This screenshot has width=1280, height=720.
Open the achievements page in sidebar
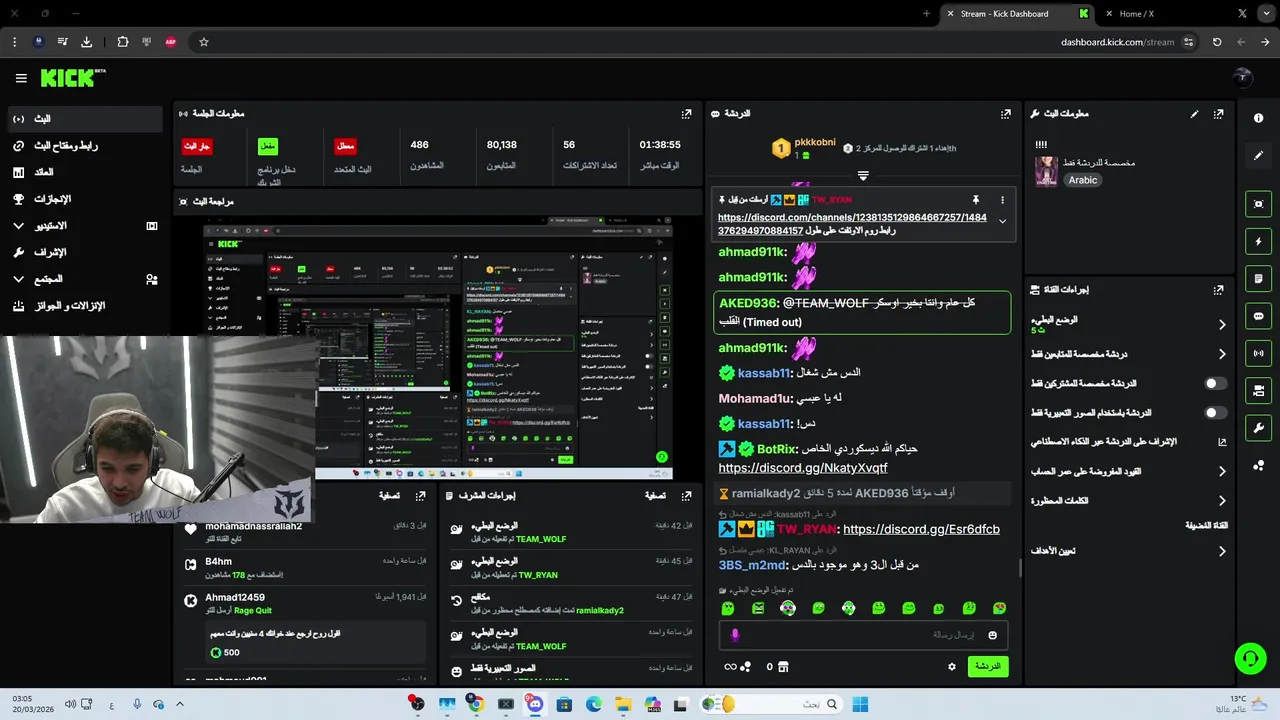85,199
